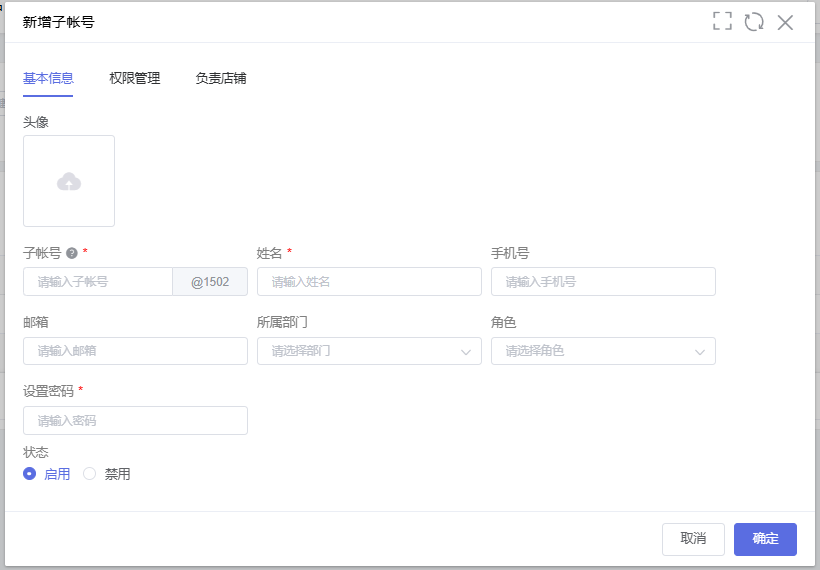Viewport: 820px width, 570px height.
Task: Select the 禁用 status radio button
Action: [x=89, y=474]
